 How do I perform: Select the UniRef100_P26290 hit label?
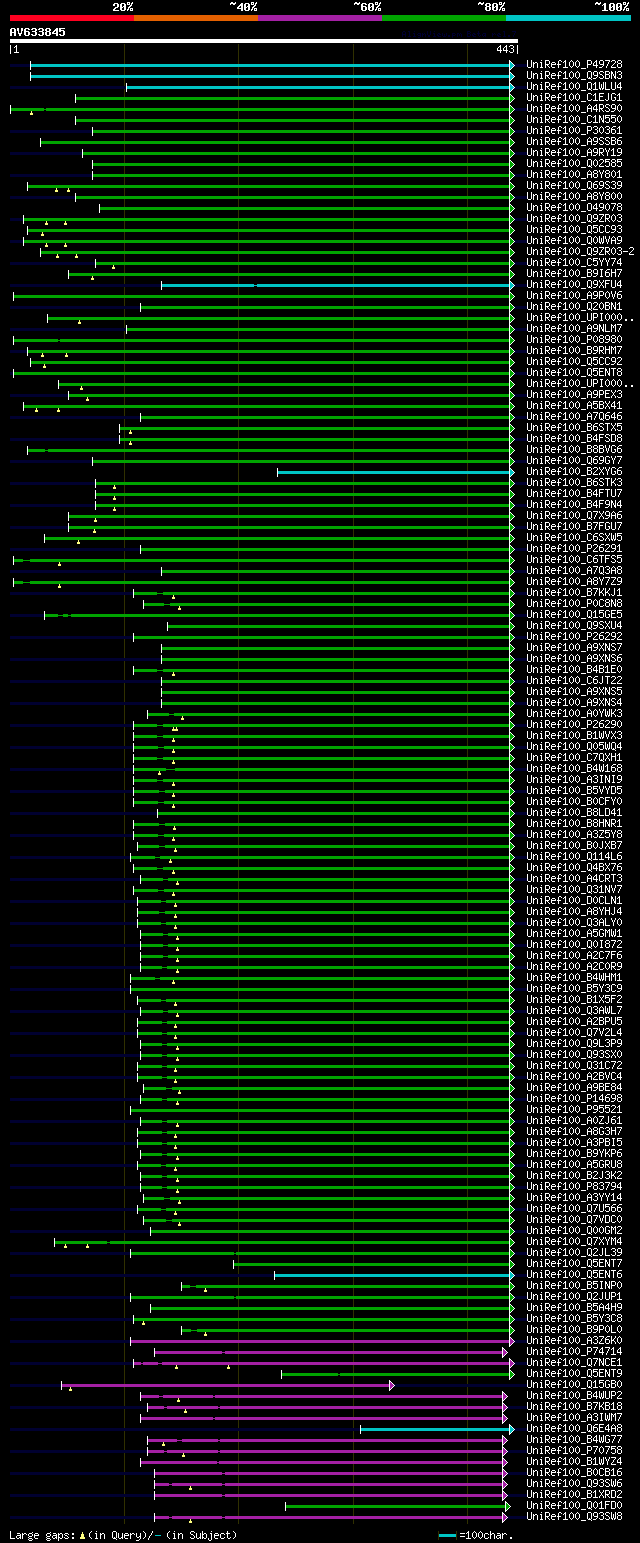click(574, 725)
